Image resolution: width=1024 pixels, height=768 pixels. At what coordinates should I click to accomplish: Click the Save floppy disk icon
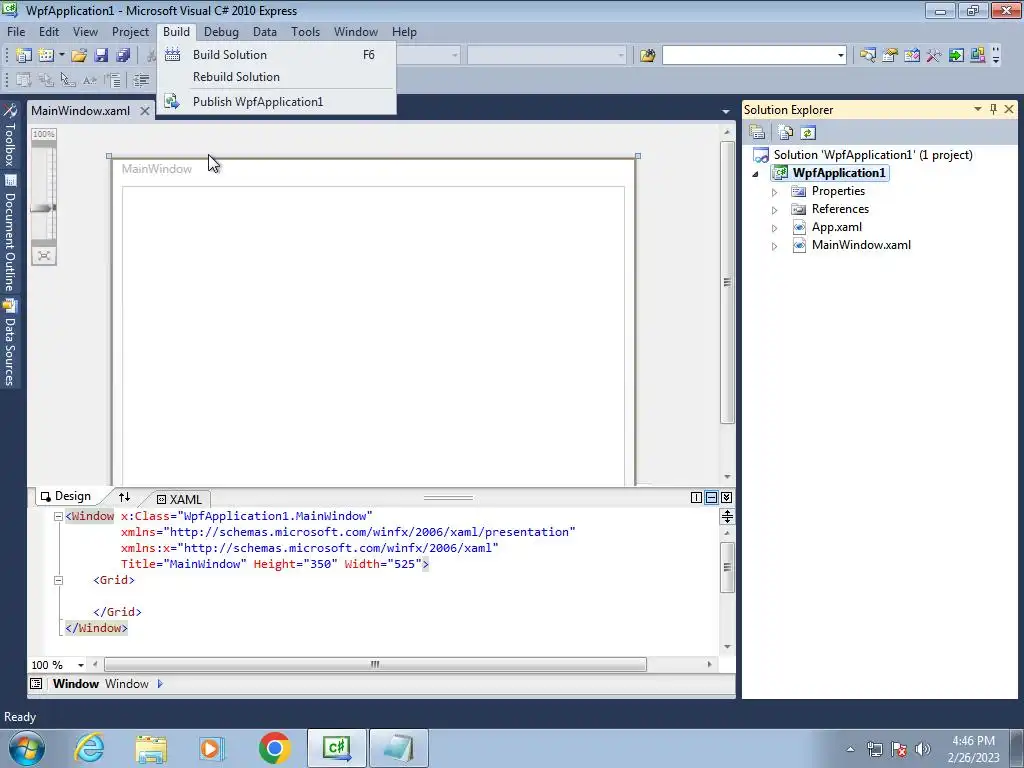point(101,56)
